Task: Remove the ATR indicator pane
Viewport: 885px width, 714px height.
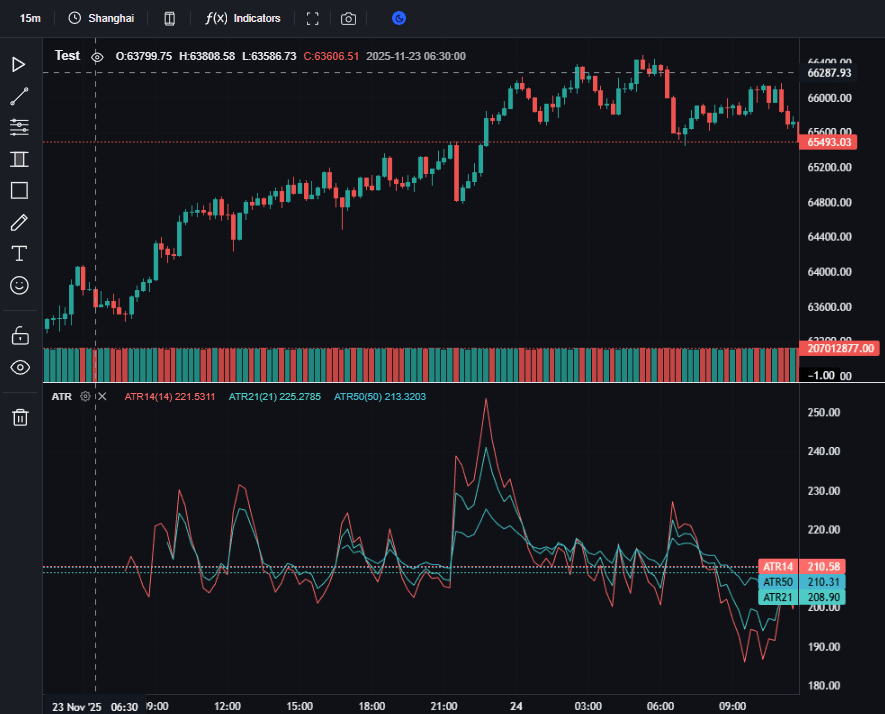Action: (101, 397)
